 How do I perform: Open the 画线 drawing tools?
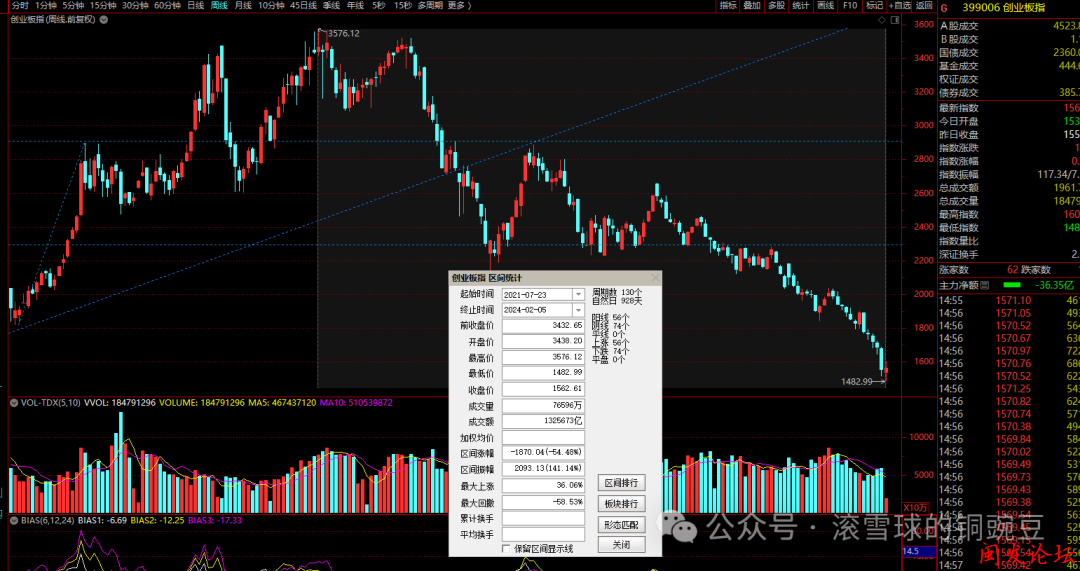click(x=825, y=5)
